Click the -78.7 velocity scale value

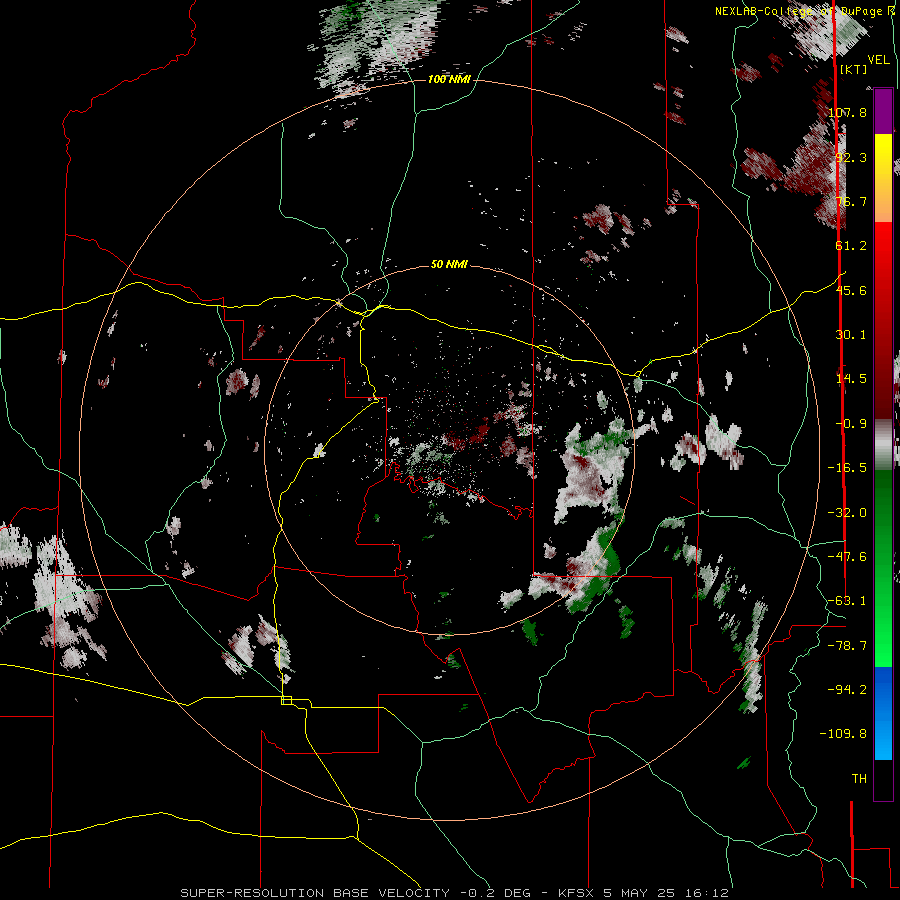[x=847, y=646]
